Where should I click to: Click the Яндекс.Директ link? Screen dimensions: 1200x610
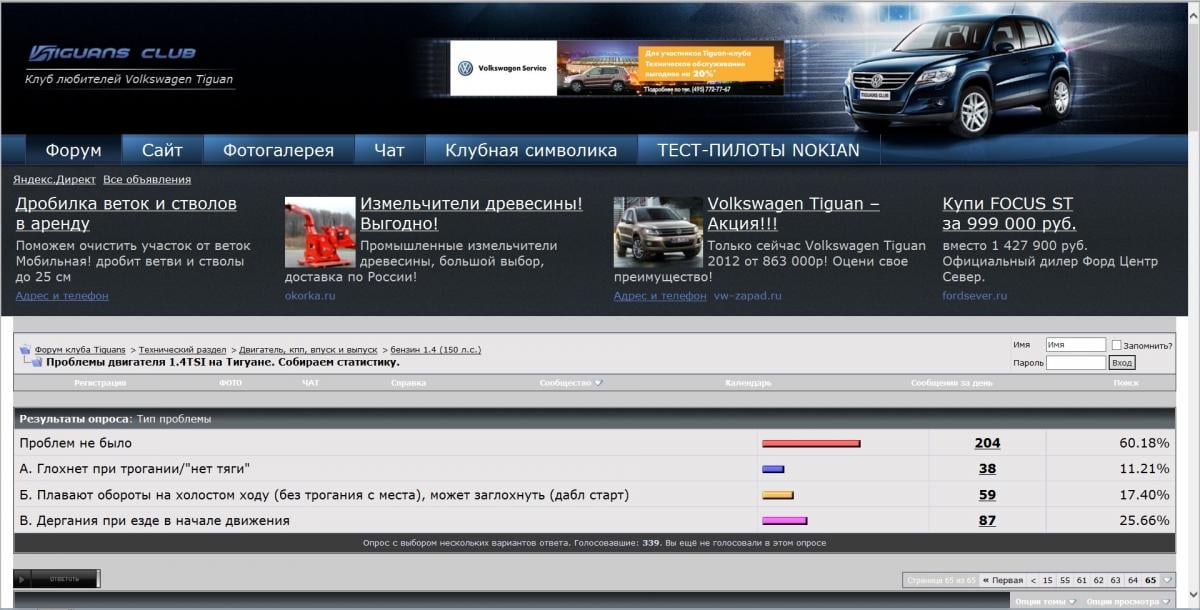pyautogui.click(x=54, y=179)
